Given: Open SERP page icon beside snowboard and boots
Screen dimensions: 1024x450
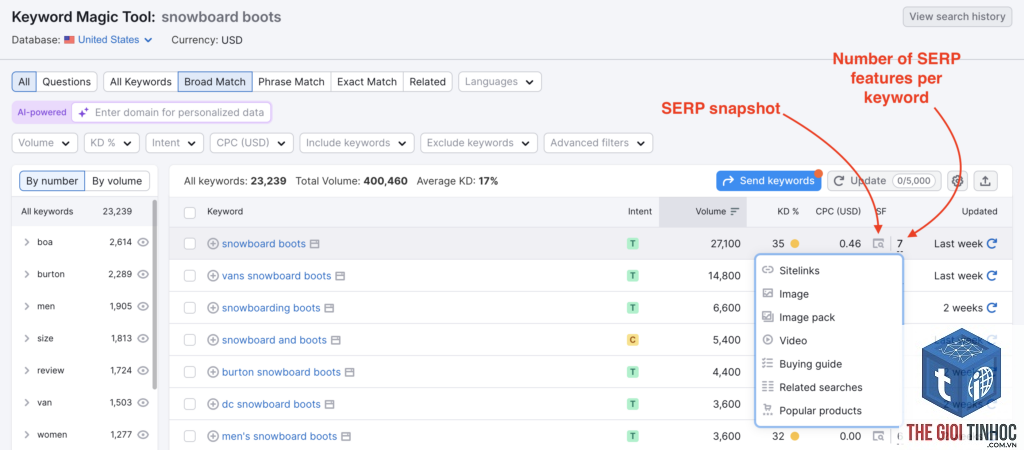Looking at the screenshot, I should pyautogui.click(x=336, y=340).
